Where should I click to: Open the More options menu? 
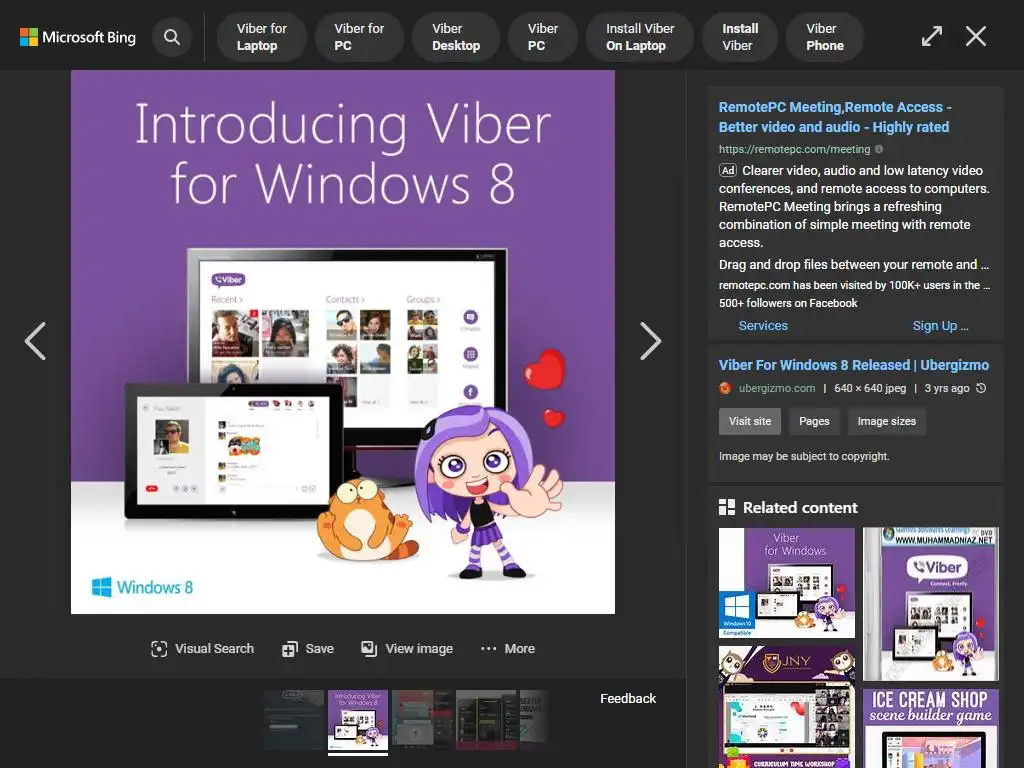(x=507, y=648)
